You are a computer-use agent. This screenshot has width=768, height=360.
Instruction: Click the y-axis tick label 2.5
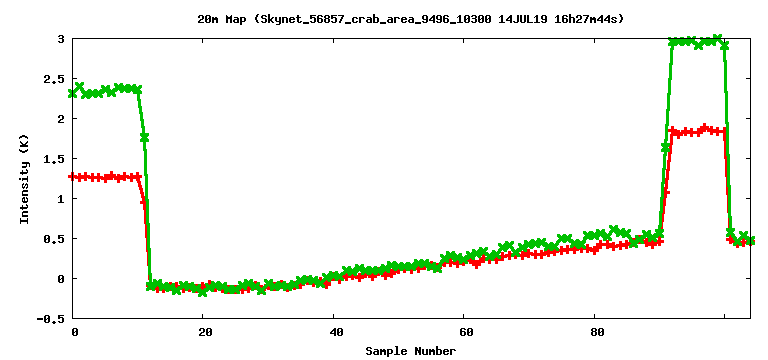click(x=54, y=79)
